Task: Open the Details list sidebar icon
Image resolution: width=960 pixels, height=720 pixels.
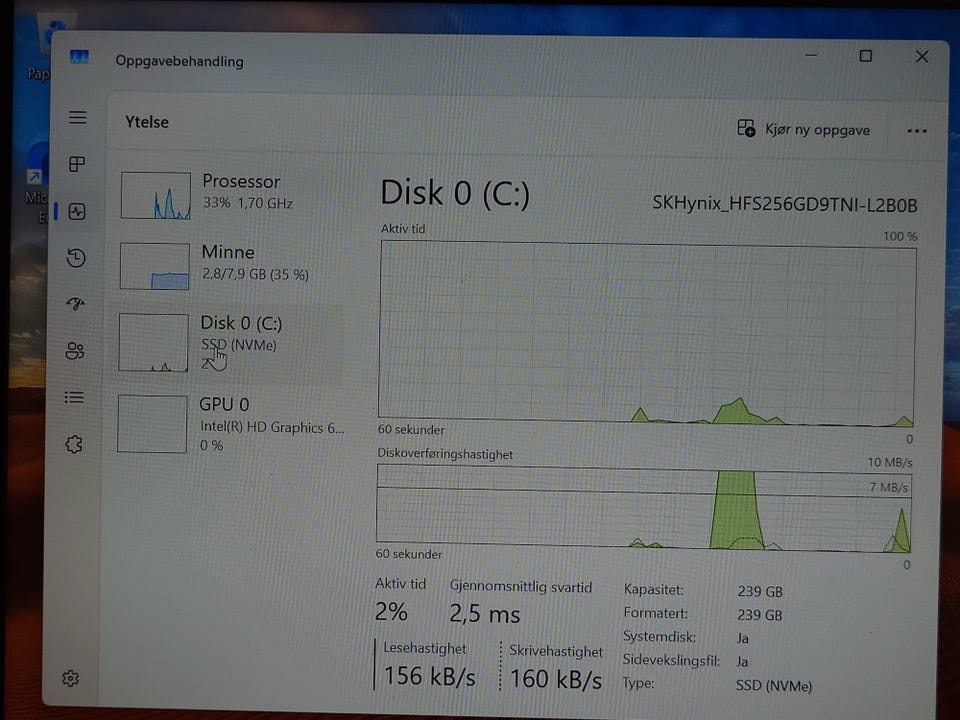Action: click(x=74, y=397)
